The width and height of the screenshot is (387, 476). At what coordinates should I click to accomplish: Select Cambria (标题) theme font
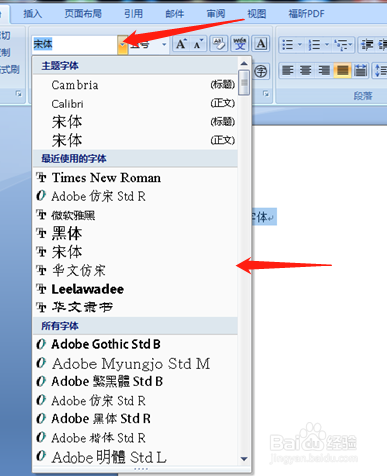tap(135, 85)
